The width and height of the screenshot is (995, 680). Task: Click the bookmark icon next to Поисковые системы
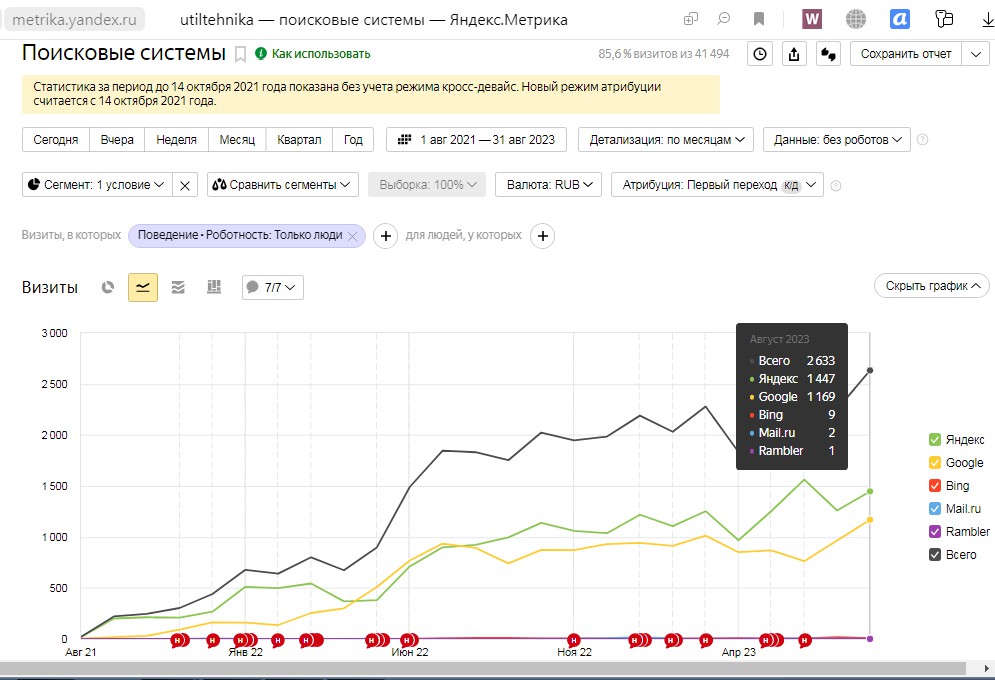pyautogui.click(x=241, y=55)
